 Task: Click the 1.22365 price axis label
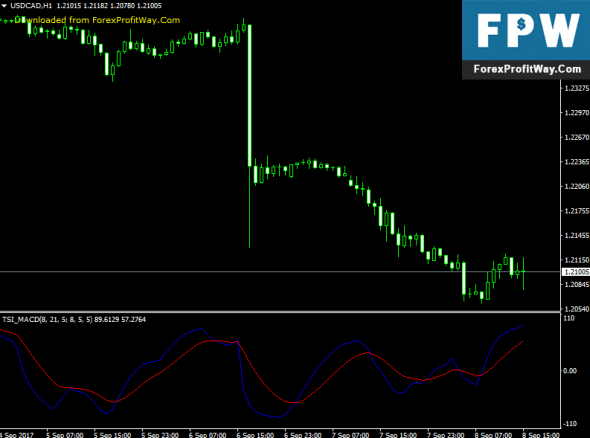coord(576,162)
